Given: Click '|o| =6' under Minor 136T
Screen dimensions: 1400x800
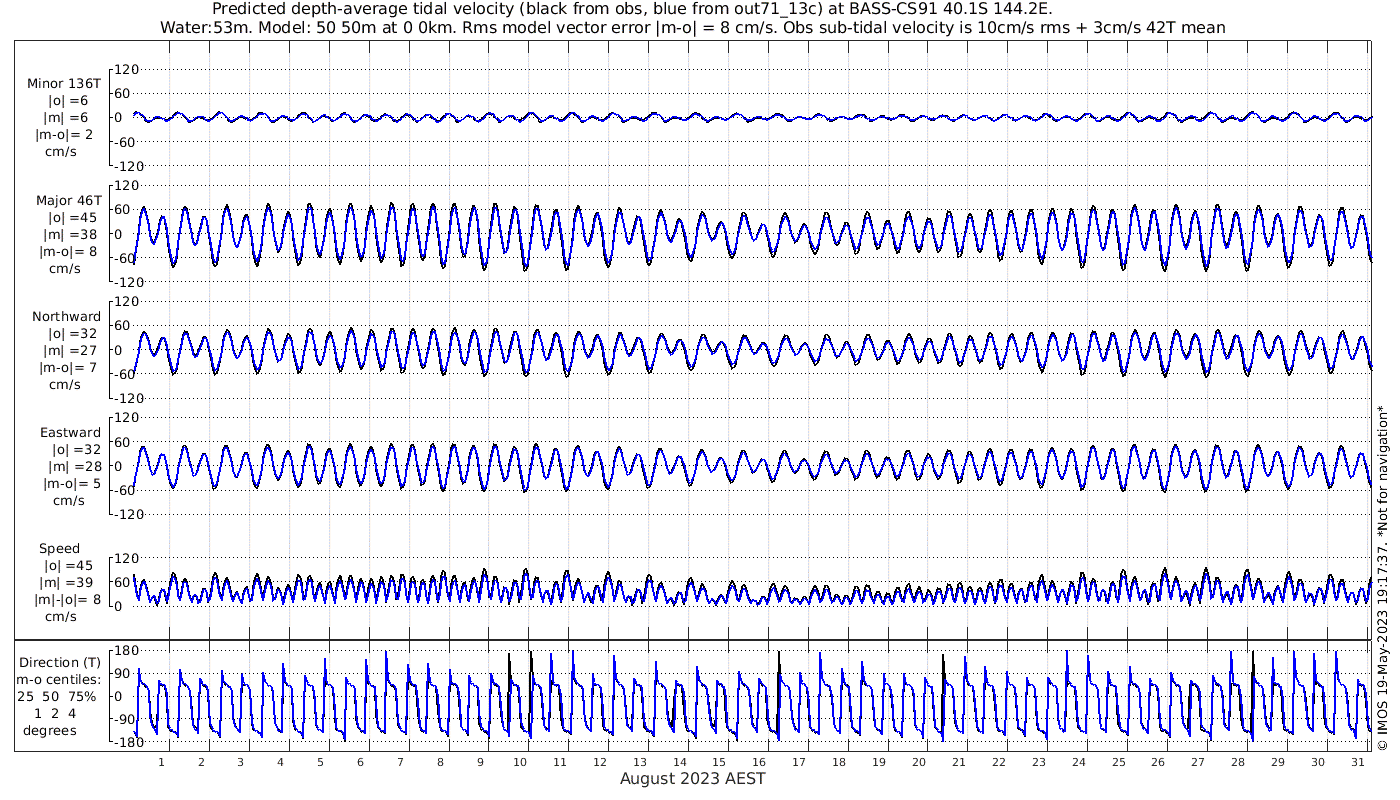Looking at the screenshot, I should tap(68, 101).
